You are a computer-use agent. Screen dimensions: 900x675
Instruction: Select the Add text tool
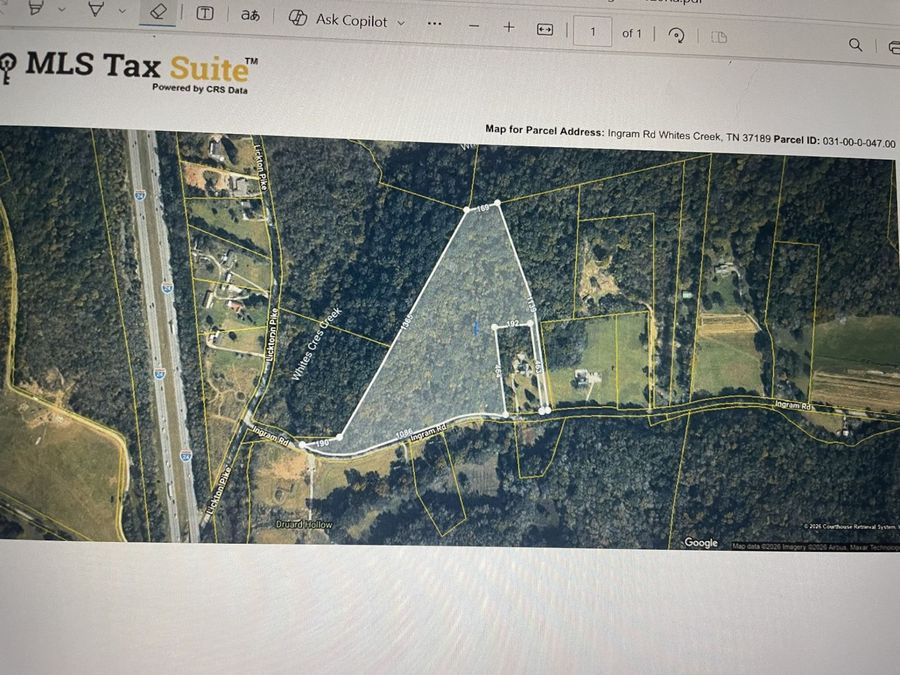click(x=205, y=14)
